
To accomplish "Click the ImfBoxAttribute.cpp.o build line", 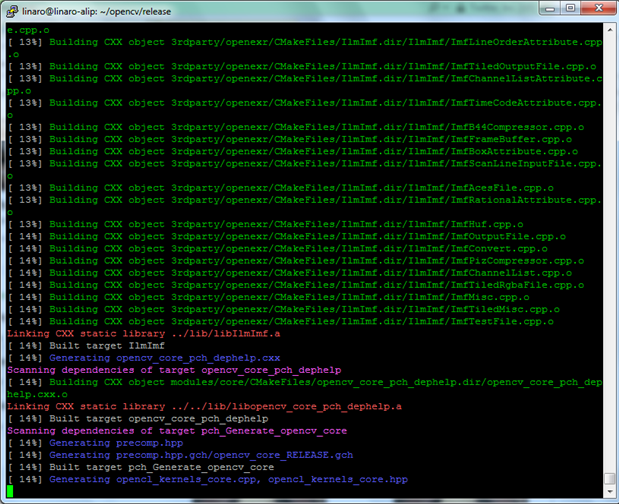I will coord(293,152).
